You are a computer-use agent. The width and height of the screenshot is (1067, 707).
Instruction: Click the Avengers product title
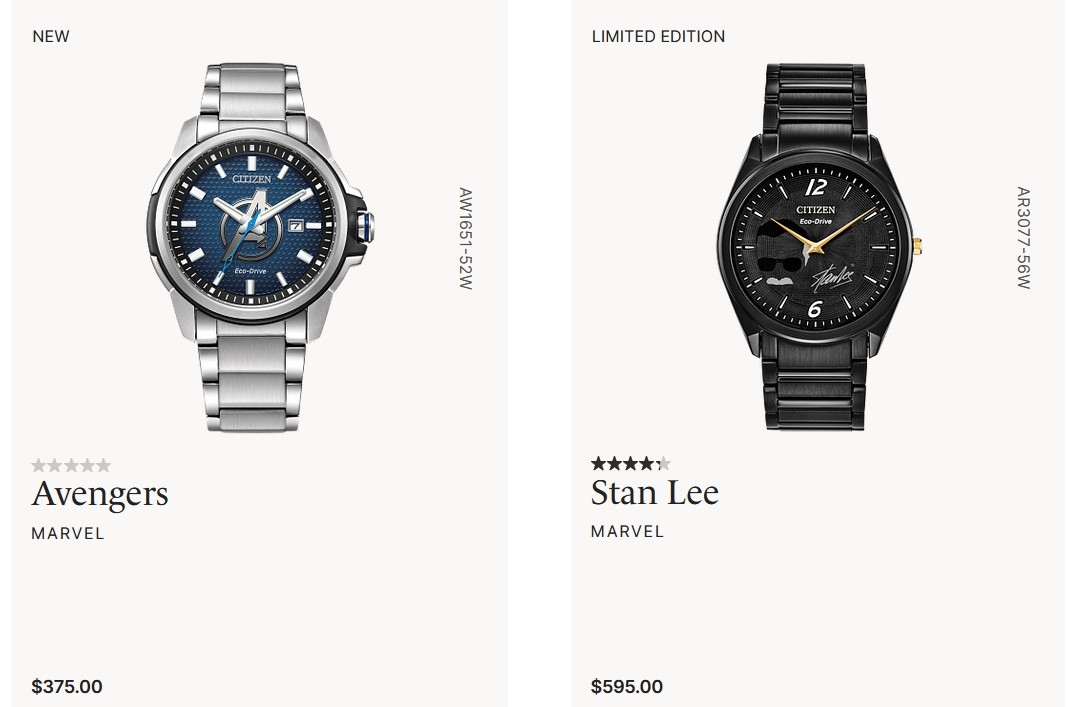tap(100, 493)
